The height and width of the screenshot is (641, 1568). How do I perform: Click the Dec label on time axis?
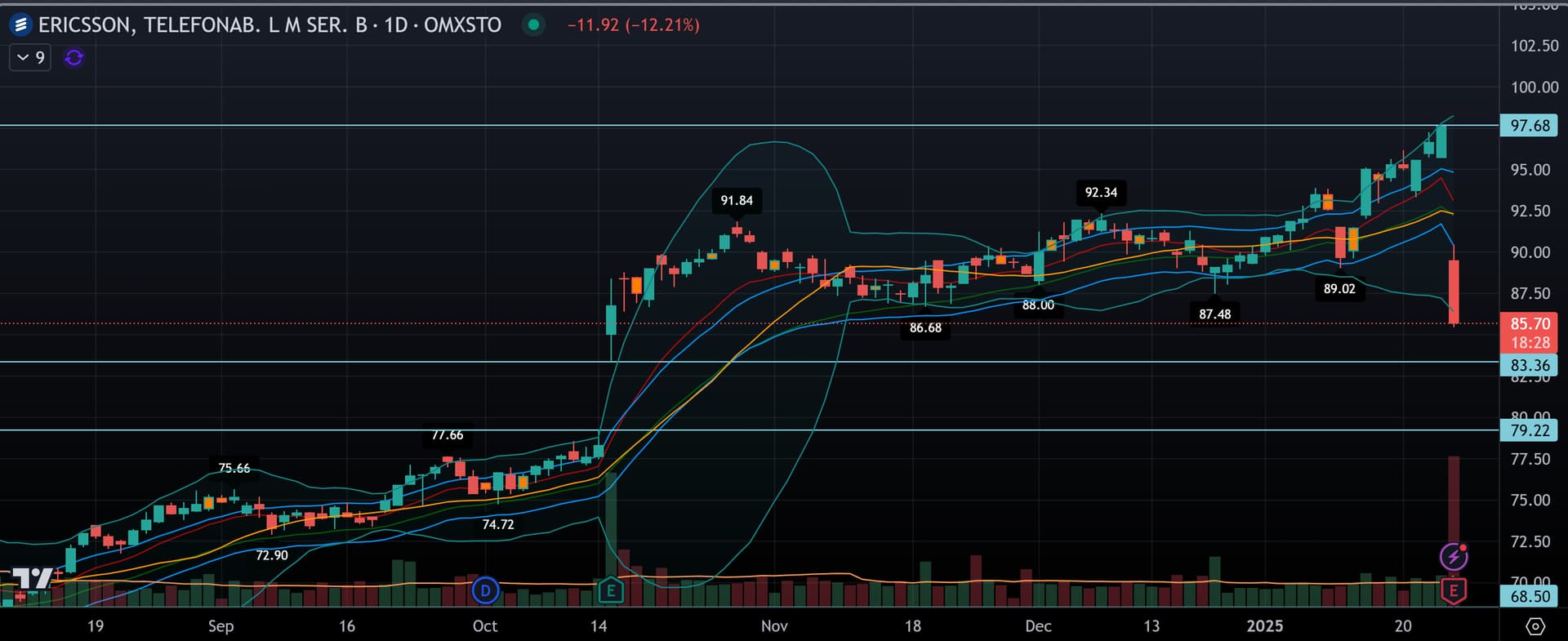1038,626
